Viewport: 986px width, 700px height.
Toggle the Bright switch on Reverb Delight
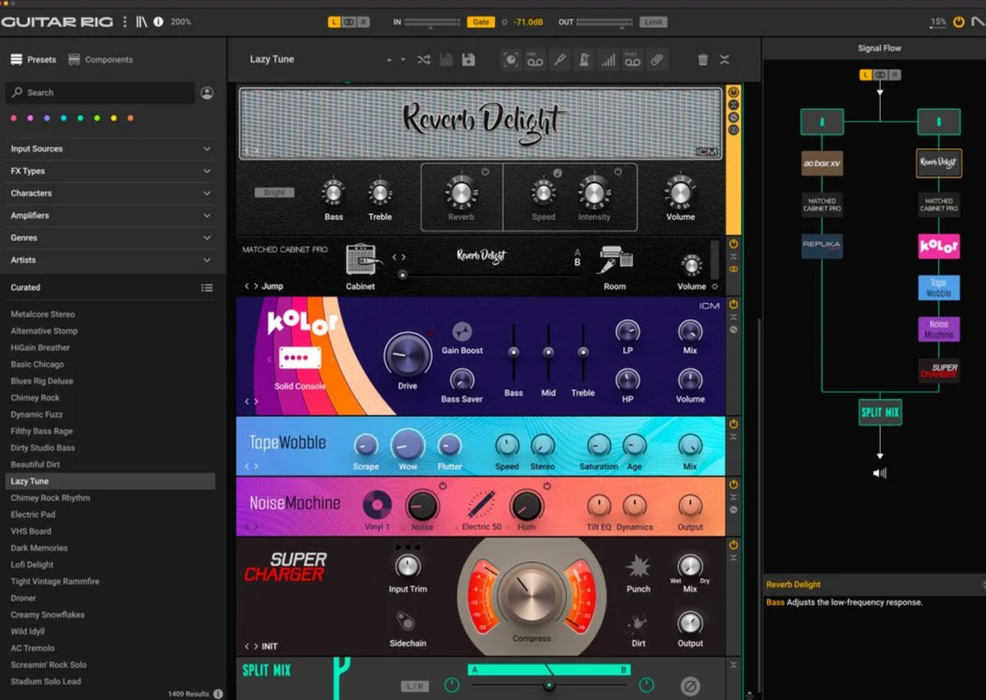274,193
